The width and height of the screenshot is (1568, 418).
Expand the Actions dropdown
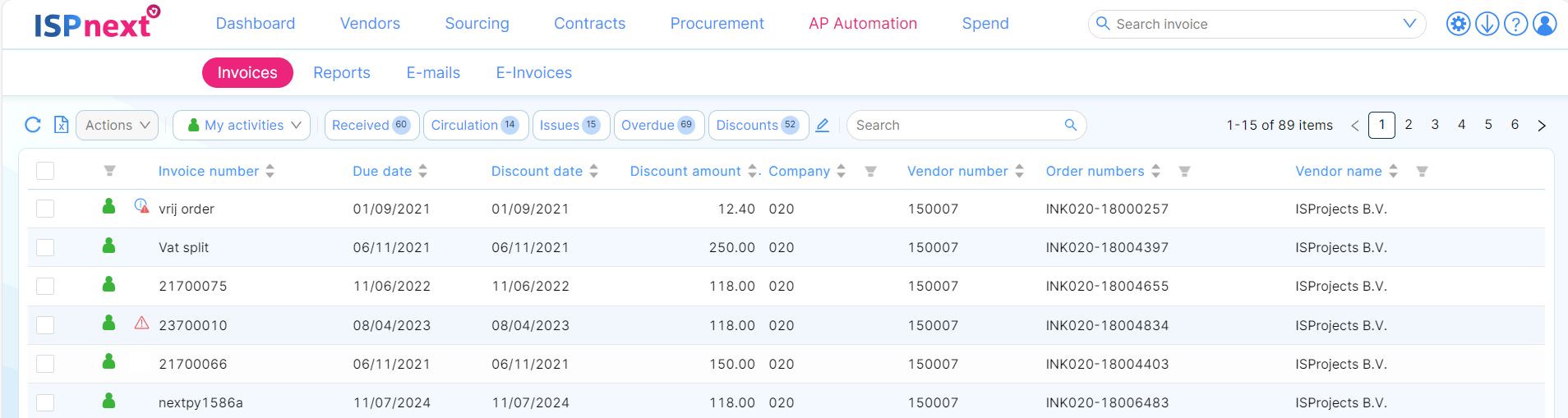click(118, 125)
